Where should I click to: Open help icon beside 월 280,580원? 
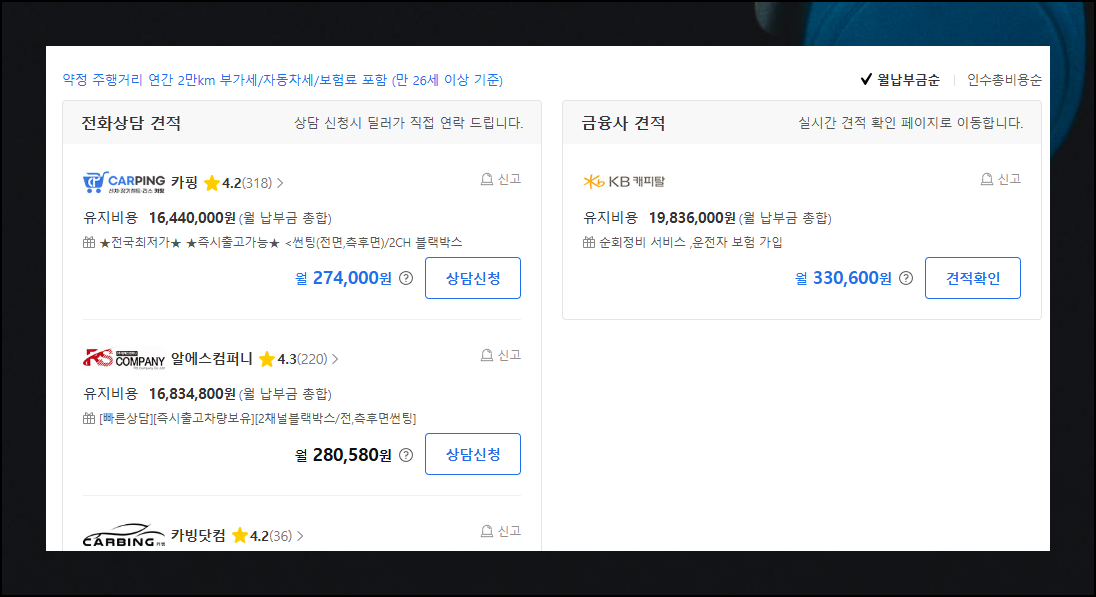[406, 455]
